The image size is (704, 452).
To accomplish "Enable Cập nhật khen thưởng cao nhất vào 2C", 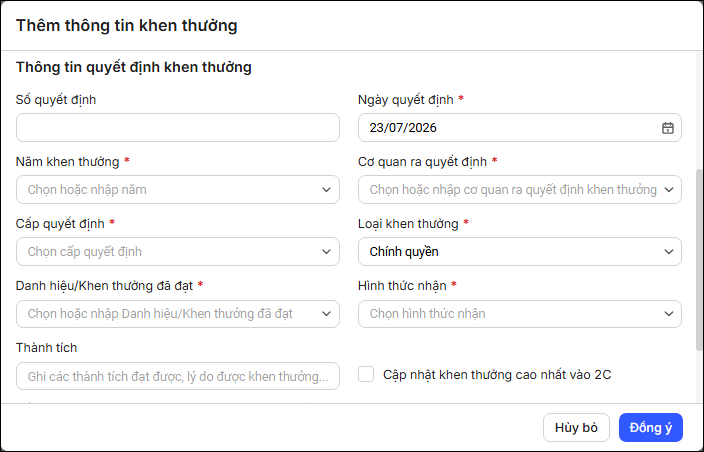I will (x=366, y=374).
